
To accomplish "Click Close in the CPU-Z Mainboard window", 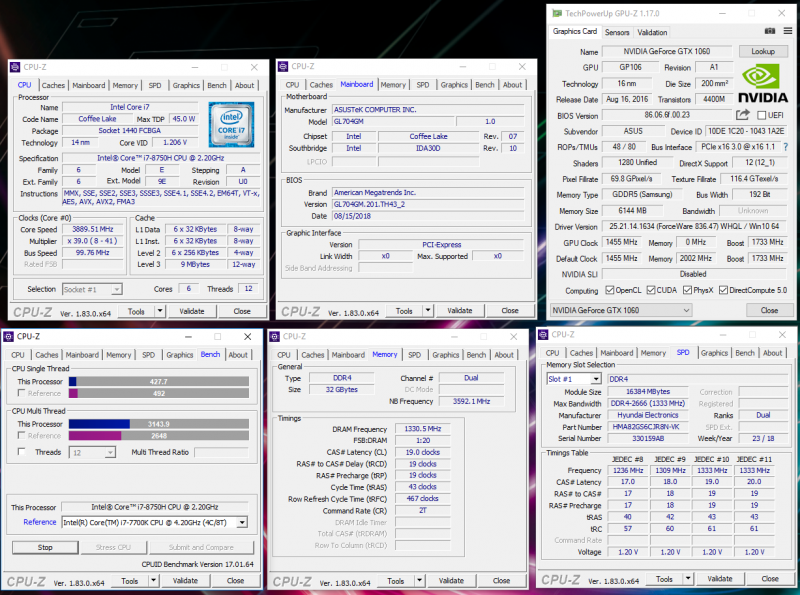I will coord(510,310).
